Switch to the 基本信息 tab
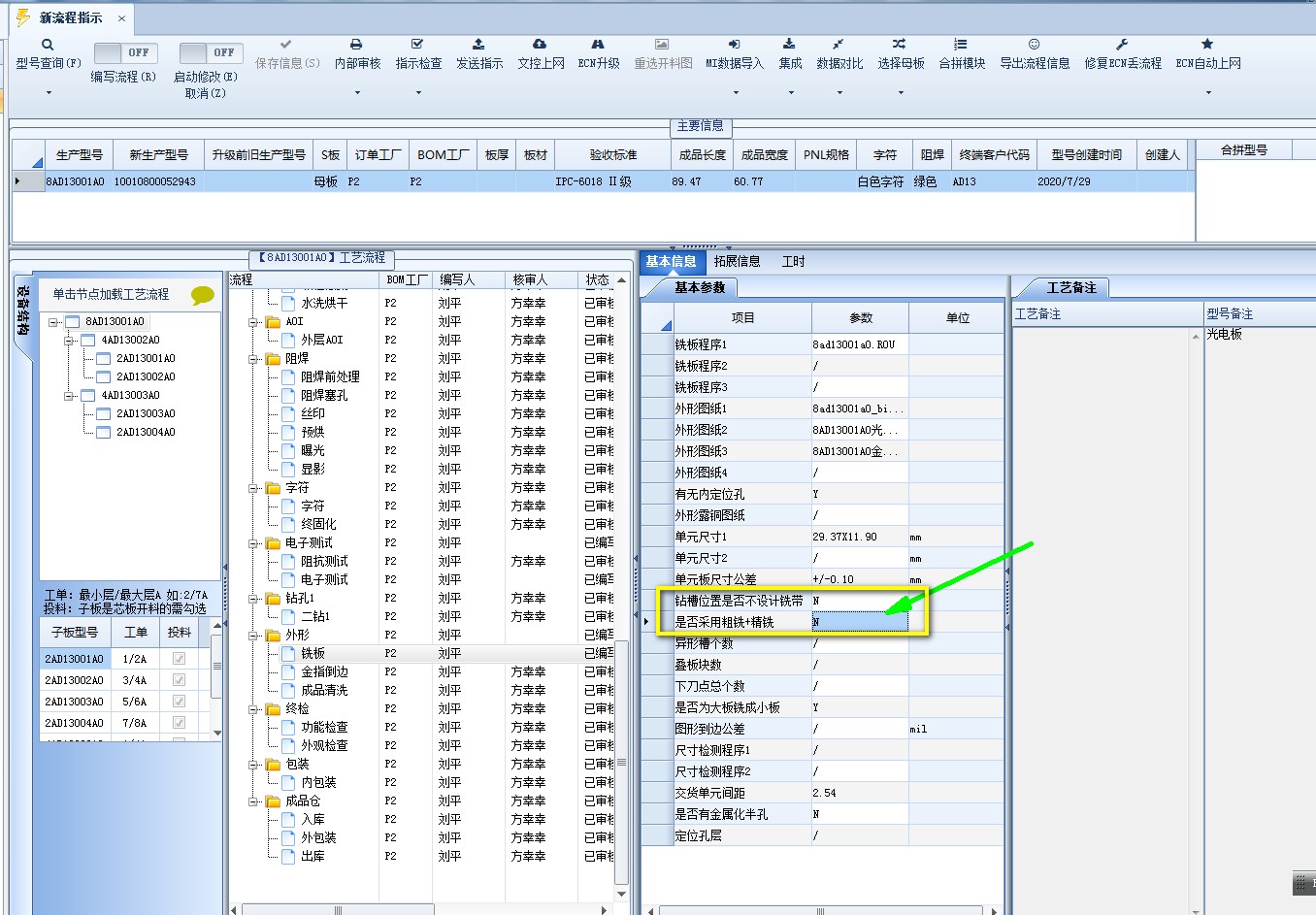The width and height of the screenshot is (1316, 915). 672,261
